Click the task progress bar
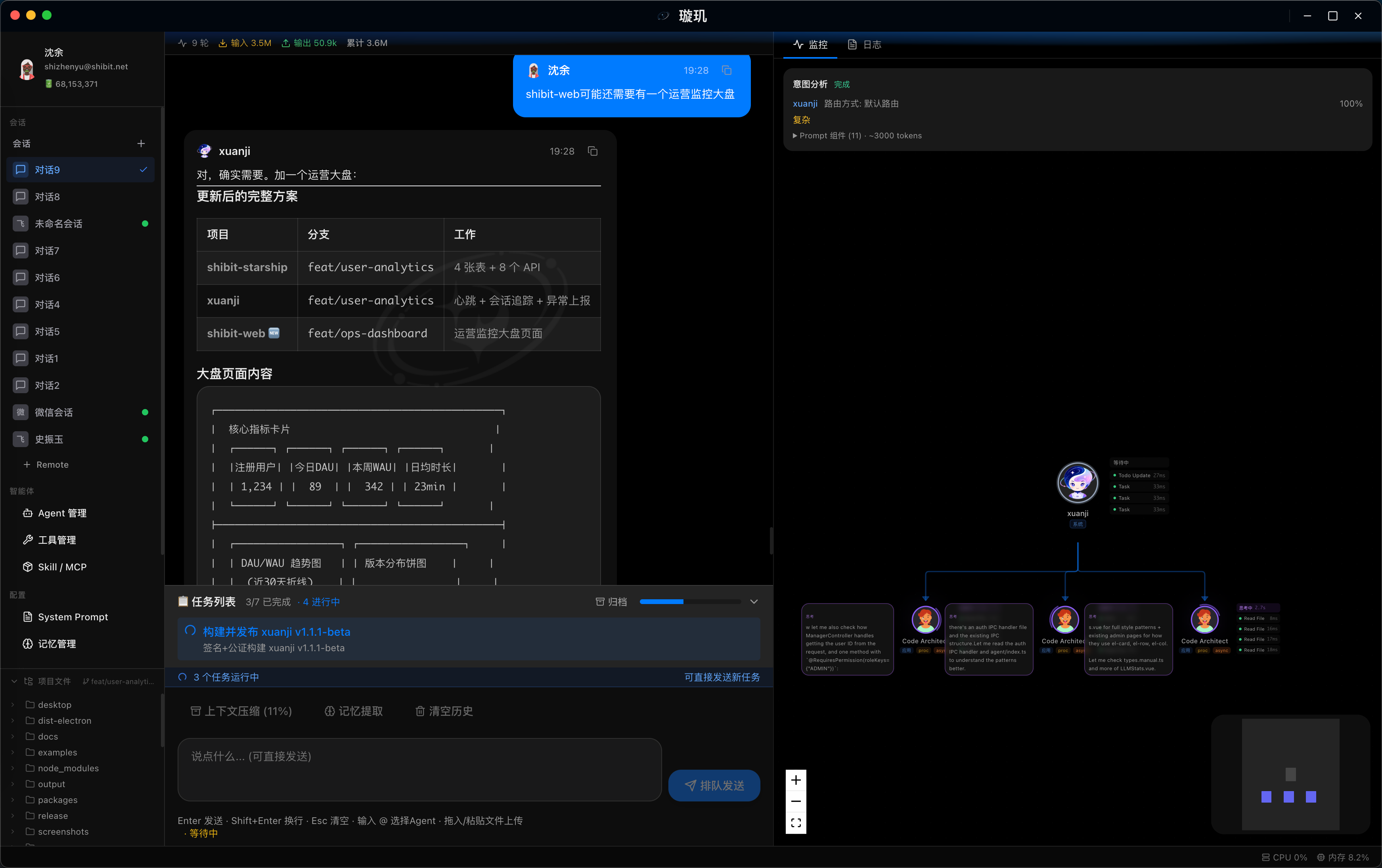The image size is (1382, 868). click(x=691, y=602)
